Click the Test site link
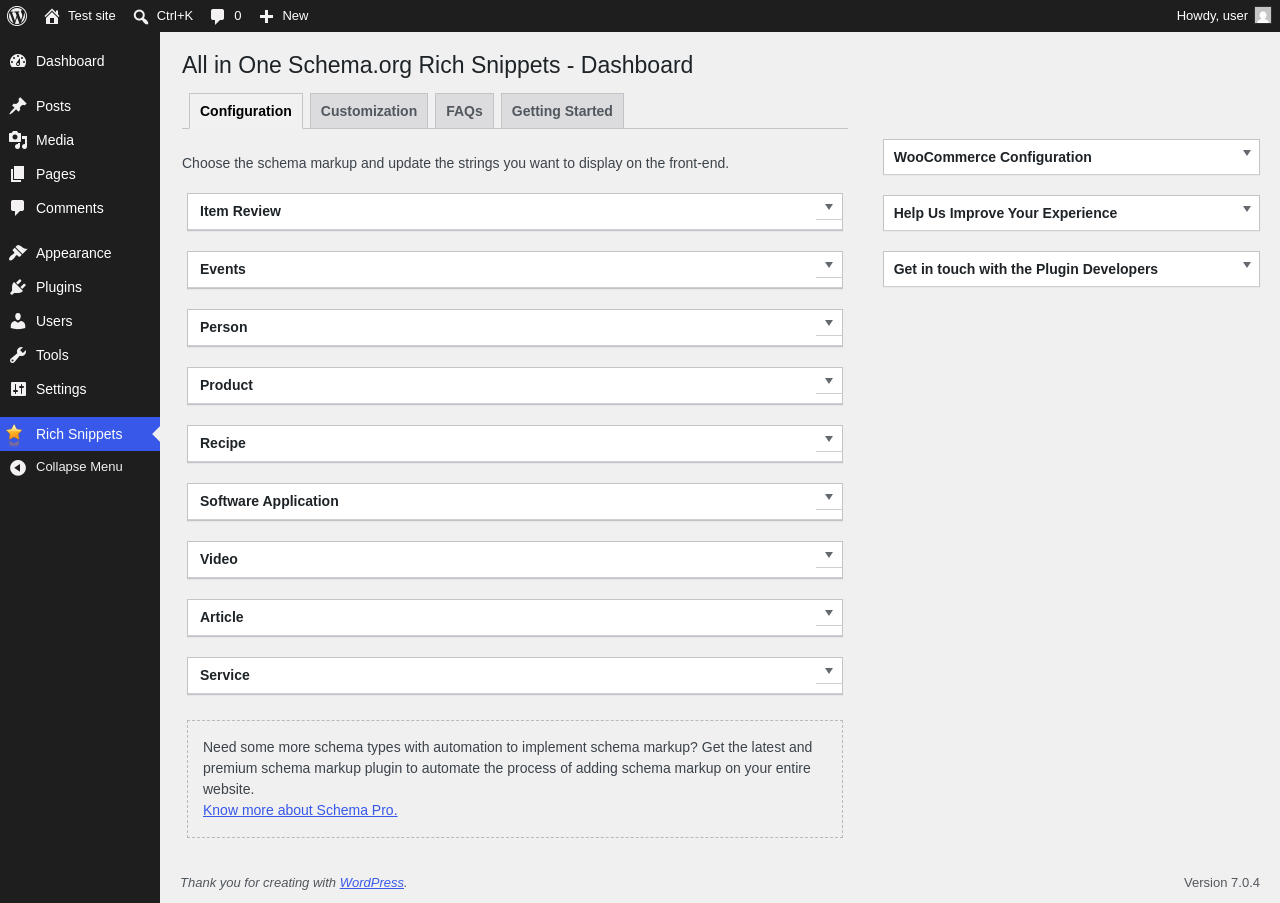This screenshot has height=903, width=1280. (x=92, y=16)
